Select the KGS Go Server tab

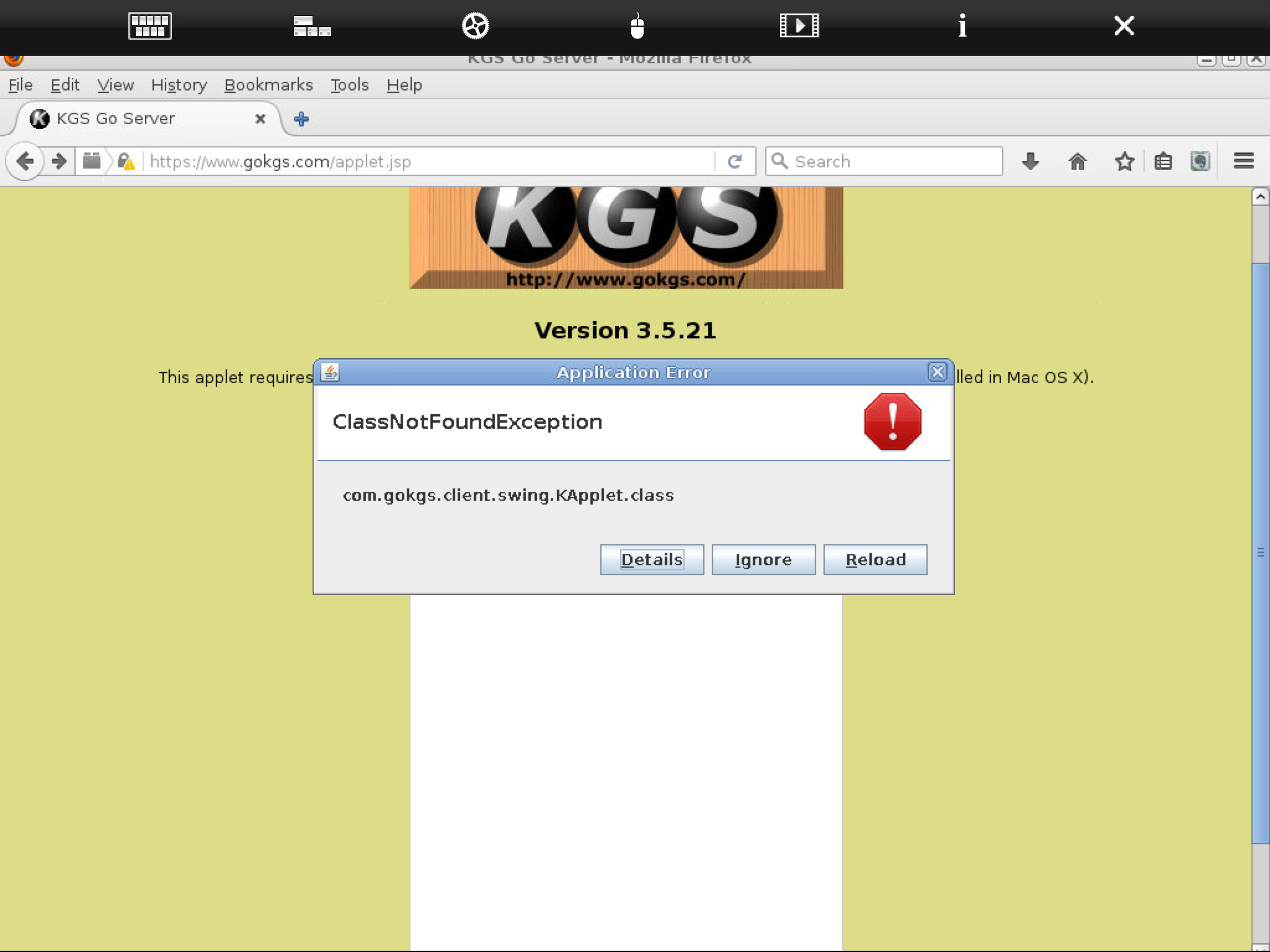click(147, 118)
